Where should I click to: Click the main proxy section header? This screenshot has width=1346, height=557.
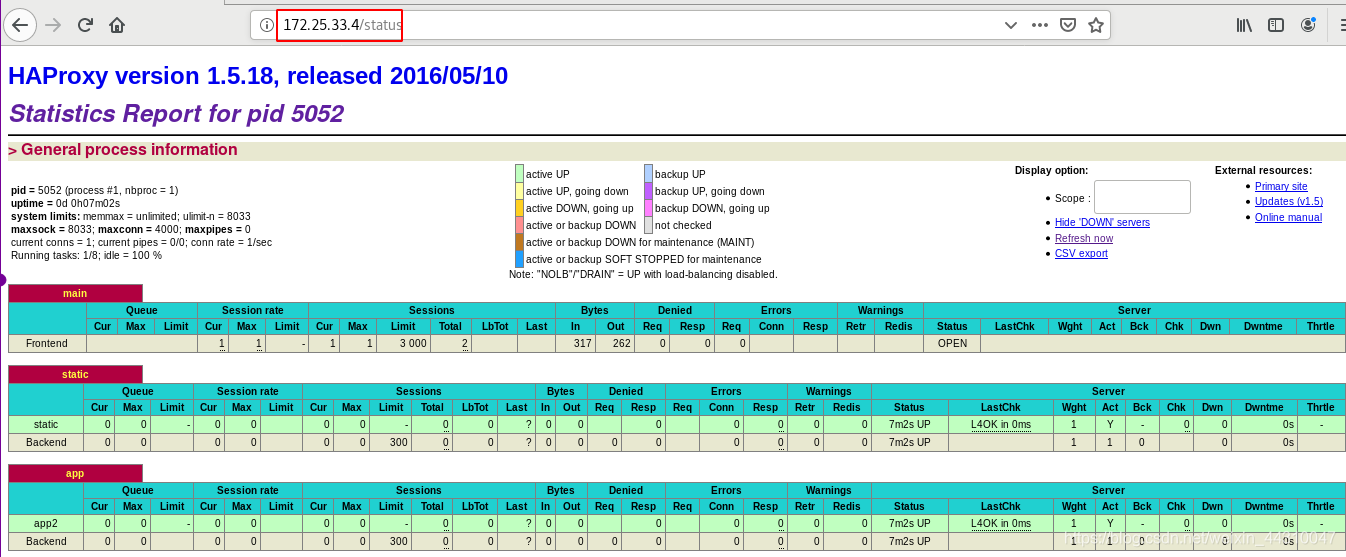tap(75, 293)
